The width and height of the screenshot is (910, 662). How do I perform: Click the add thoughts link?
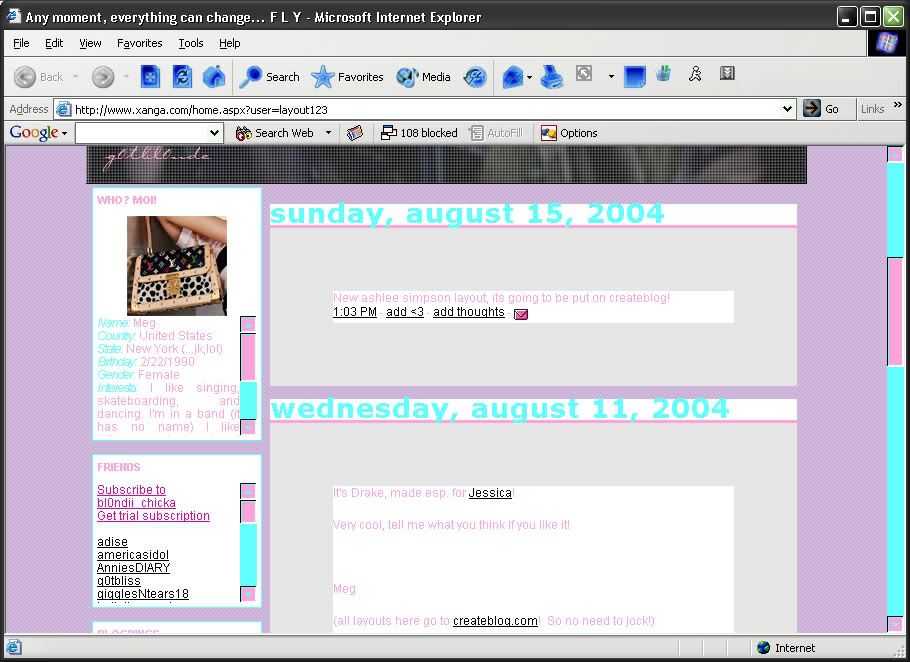point(468,312)
